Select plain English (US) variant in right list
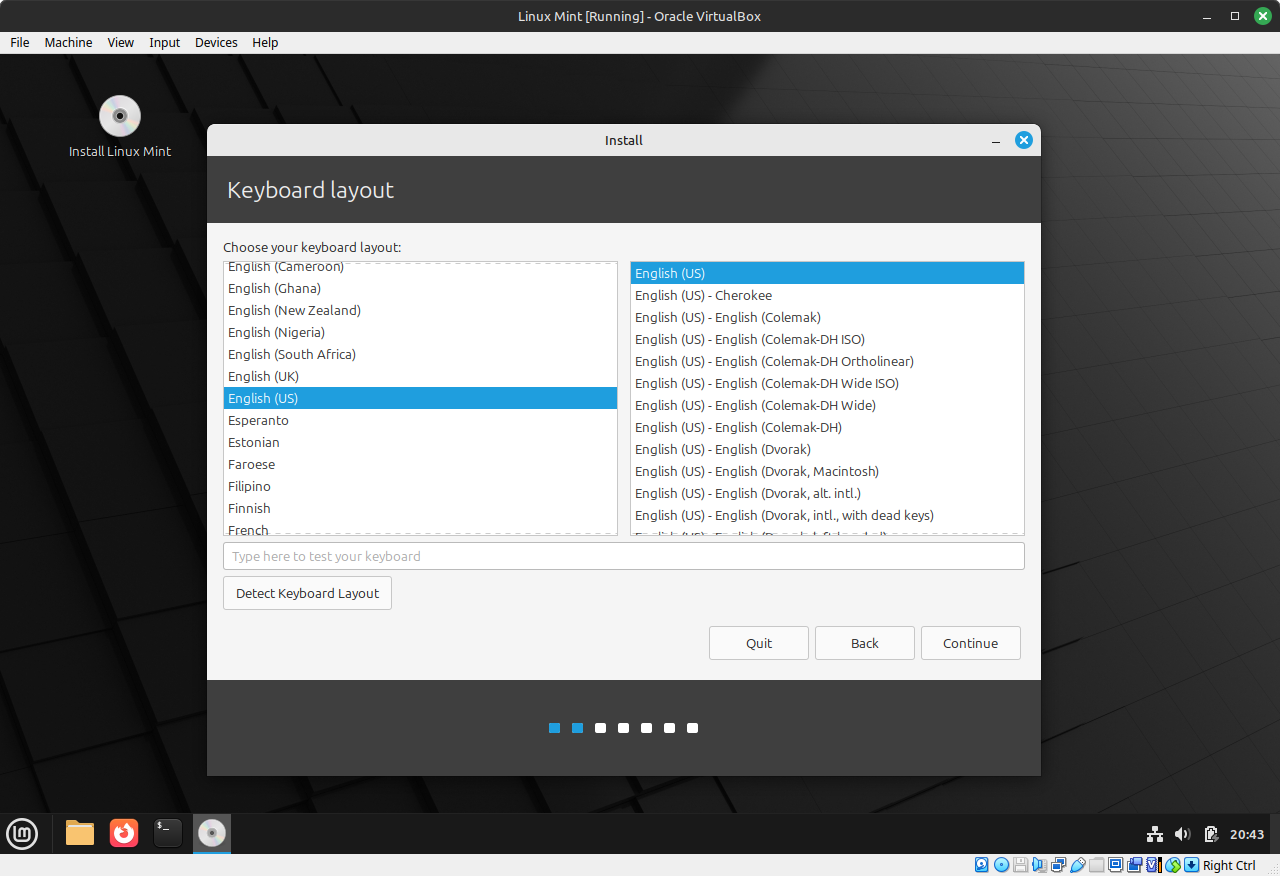Viewport: 1280px width, 876px height. pos(827,273)
